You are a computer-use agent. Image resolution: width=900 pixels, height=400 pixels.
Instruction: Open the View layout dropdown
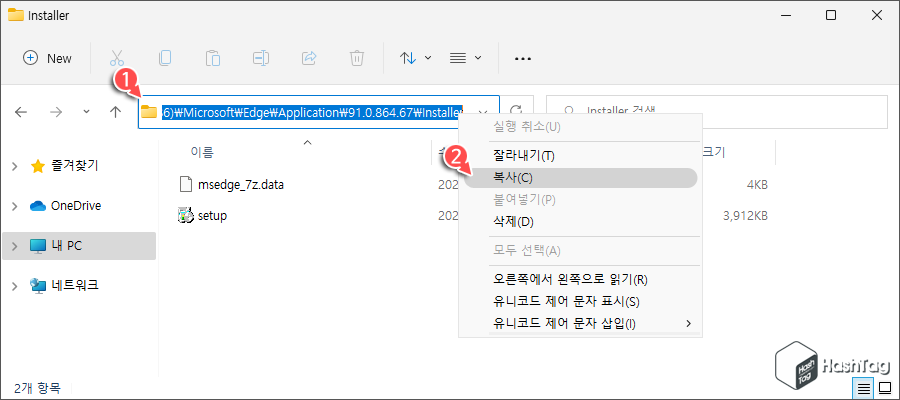pyautogui.click(x=465, y=58)
